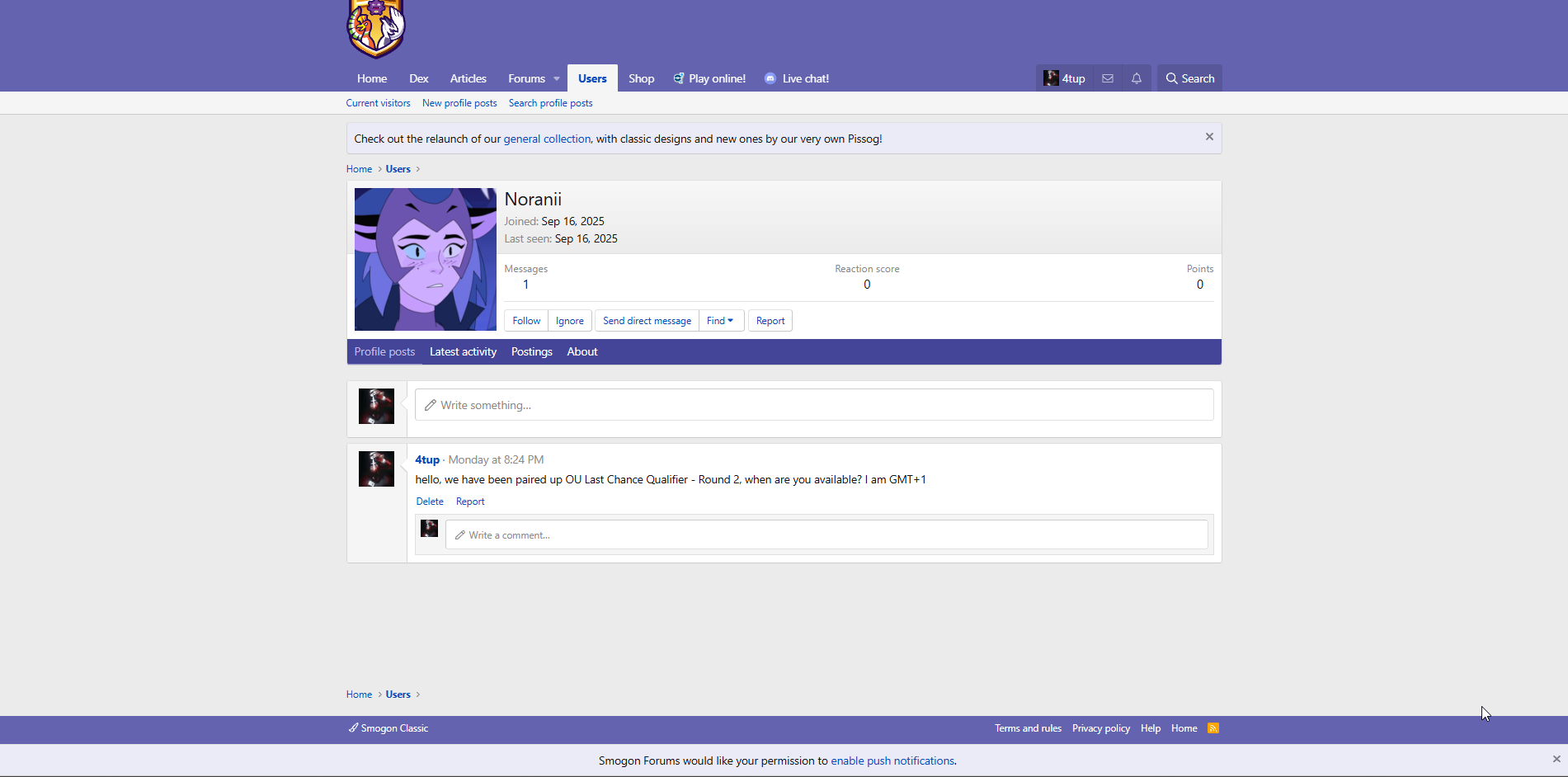Image resolution: width=1568 pixels, height=777 pixels.
Task: Click the RSS feed icon in footer
Action: point(1212,728)
